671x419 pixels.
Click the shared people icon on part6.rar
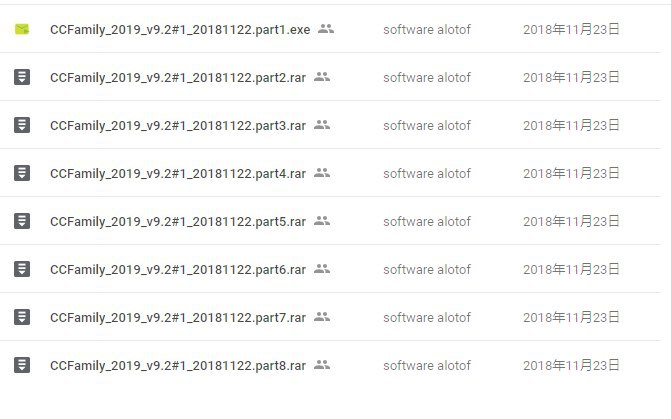coord(322,269)
